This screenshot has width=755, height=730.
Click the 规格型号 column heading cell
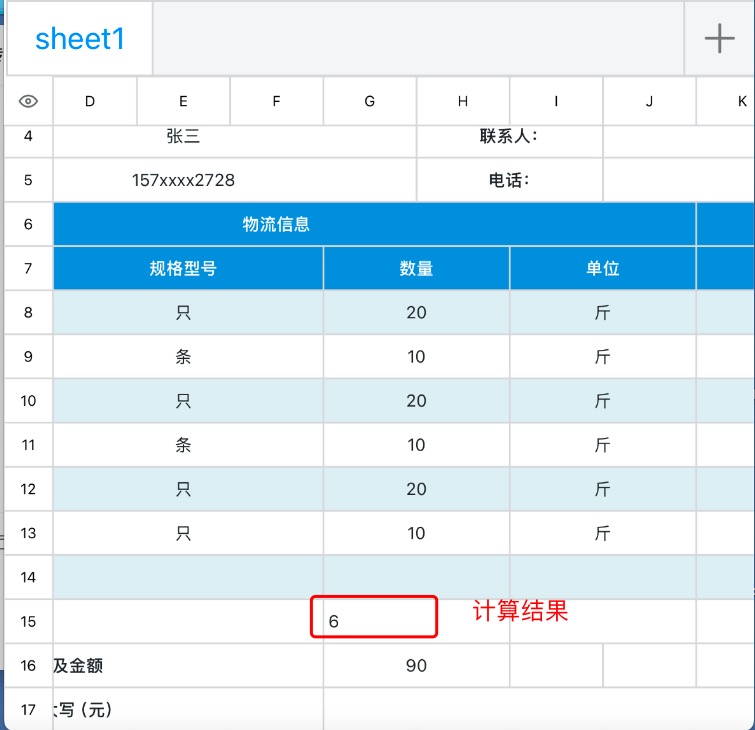click(188, 268)
